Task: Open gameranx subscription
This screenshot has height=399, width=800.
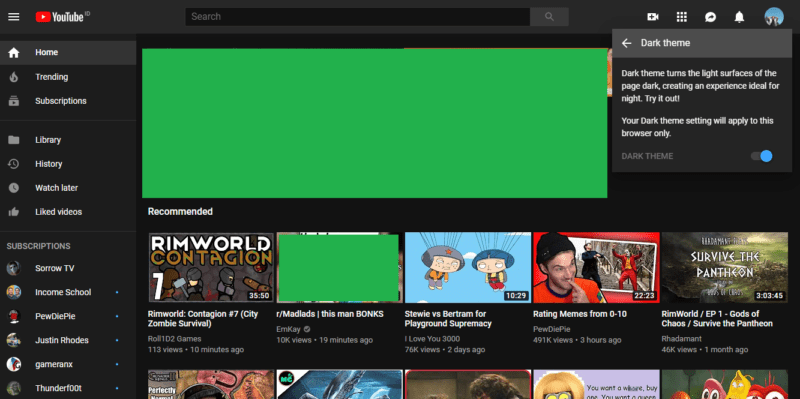Action: pyautogui.click(x=68, y=364)
